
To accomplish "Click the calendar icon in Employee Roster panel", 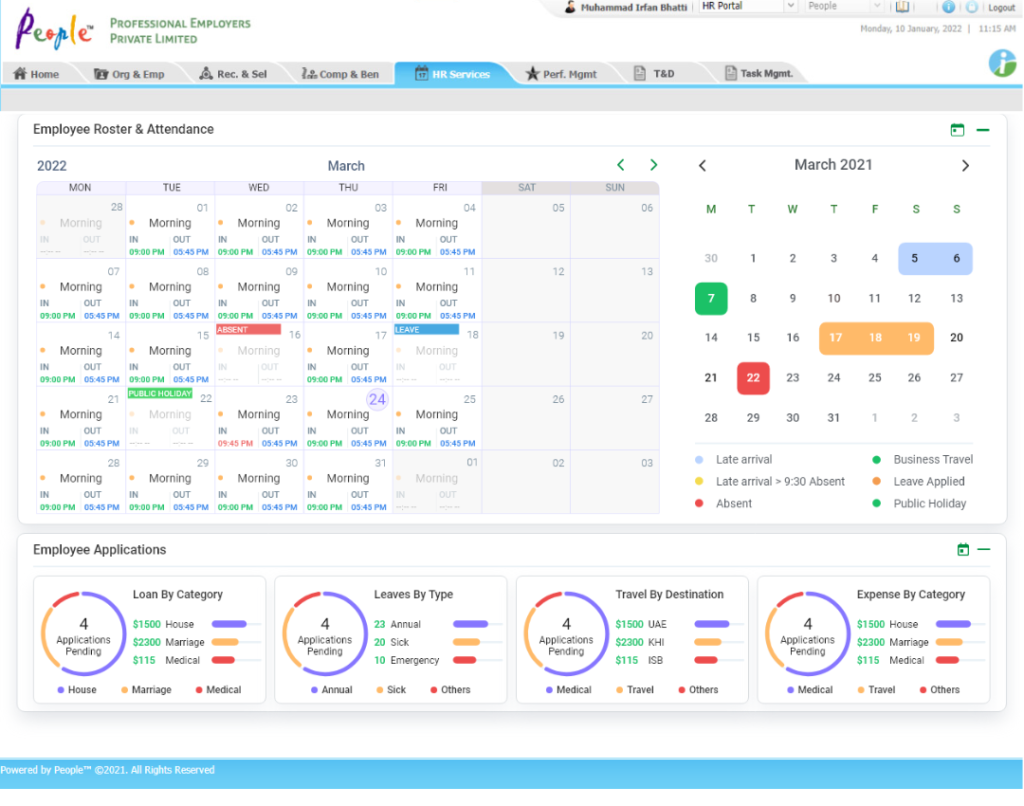I will (x=957, y=130).
